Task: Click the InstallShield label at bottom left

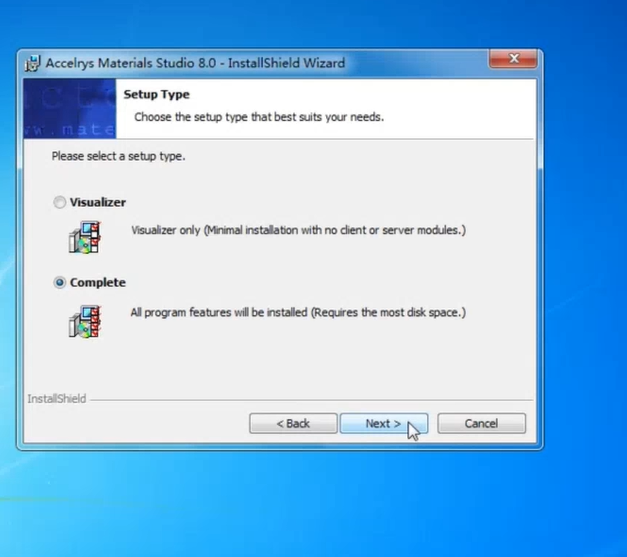Action: (x=57, y=399)
